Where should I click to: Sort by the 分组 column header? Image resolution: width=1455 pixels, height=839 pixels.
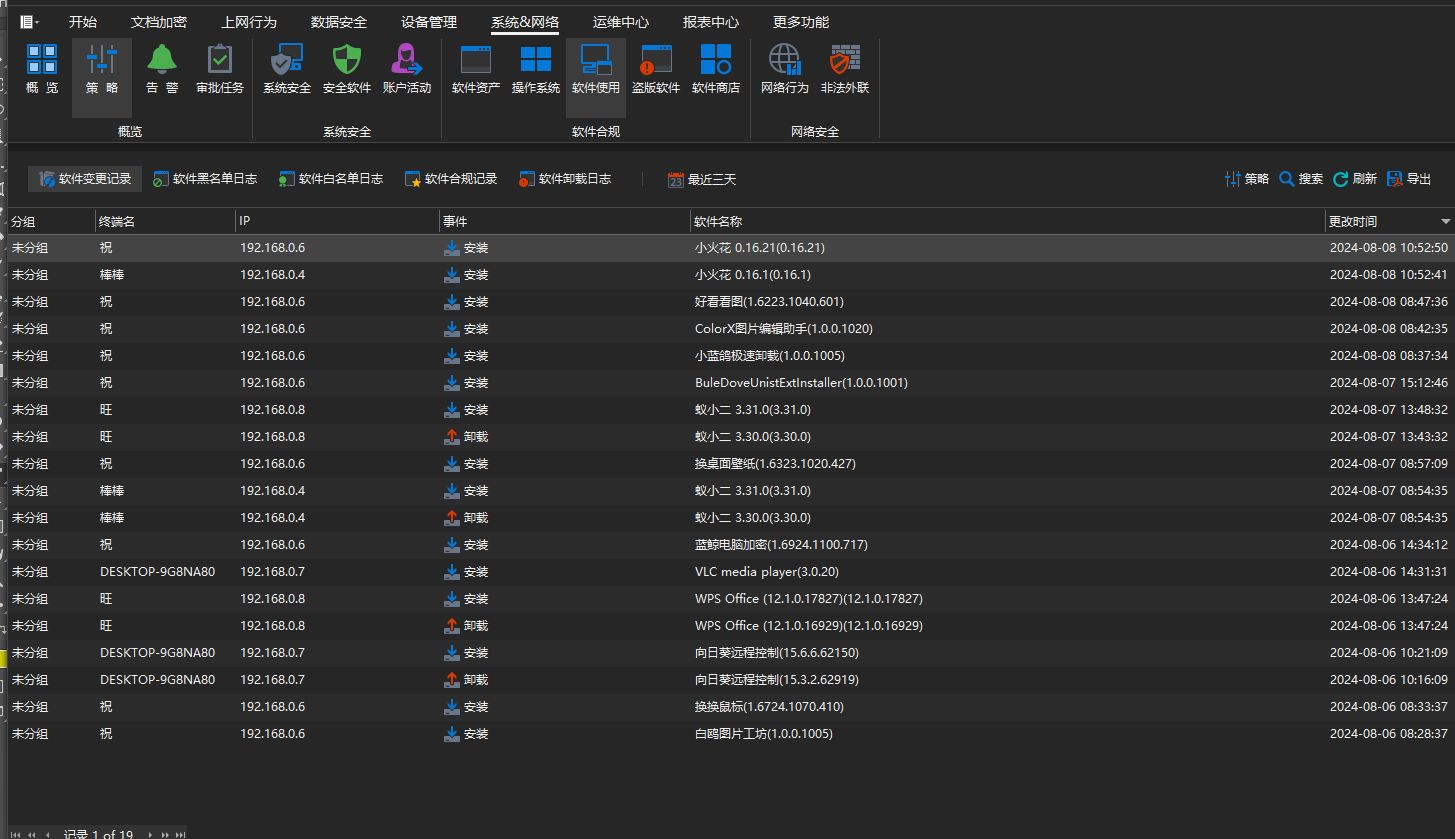coord(51,222)
